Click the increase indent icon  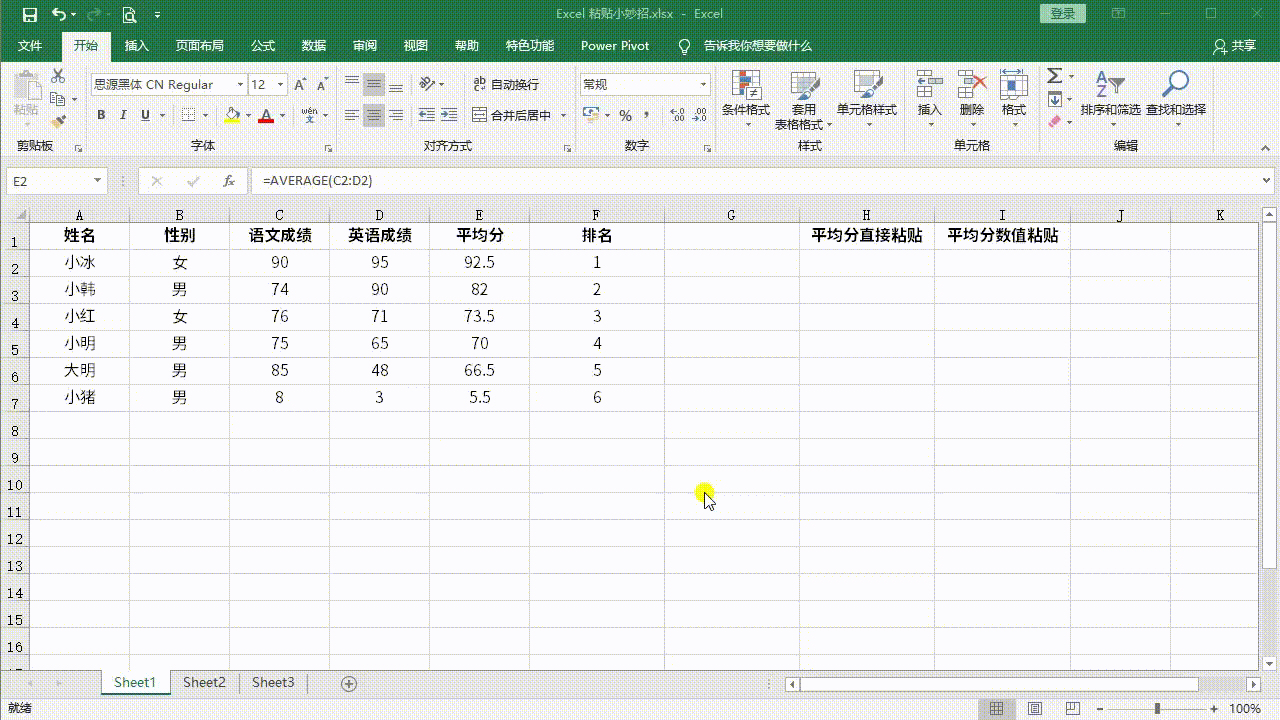(x=449, y=116)
